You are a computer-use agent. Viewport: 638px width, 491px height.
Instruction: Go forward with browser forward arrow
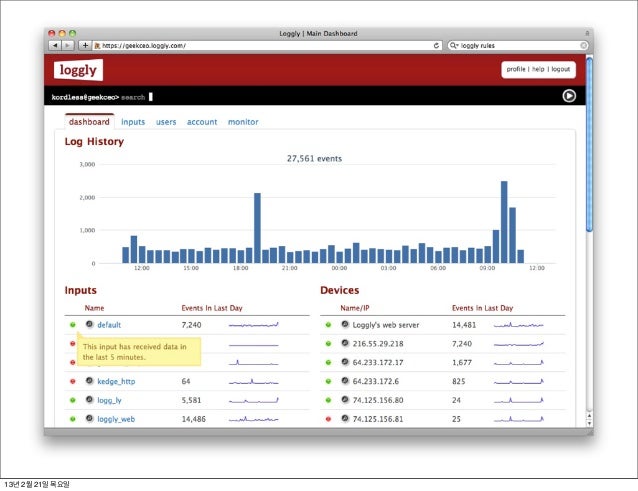[68, 46]
